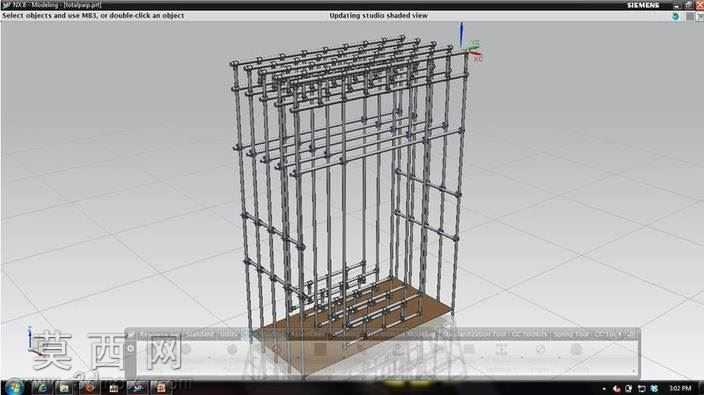Open the media player taskbar icon

(89, 388)
